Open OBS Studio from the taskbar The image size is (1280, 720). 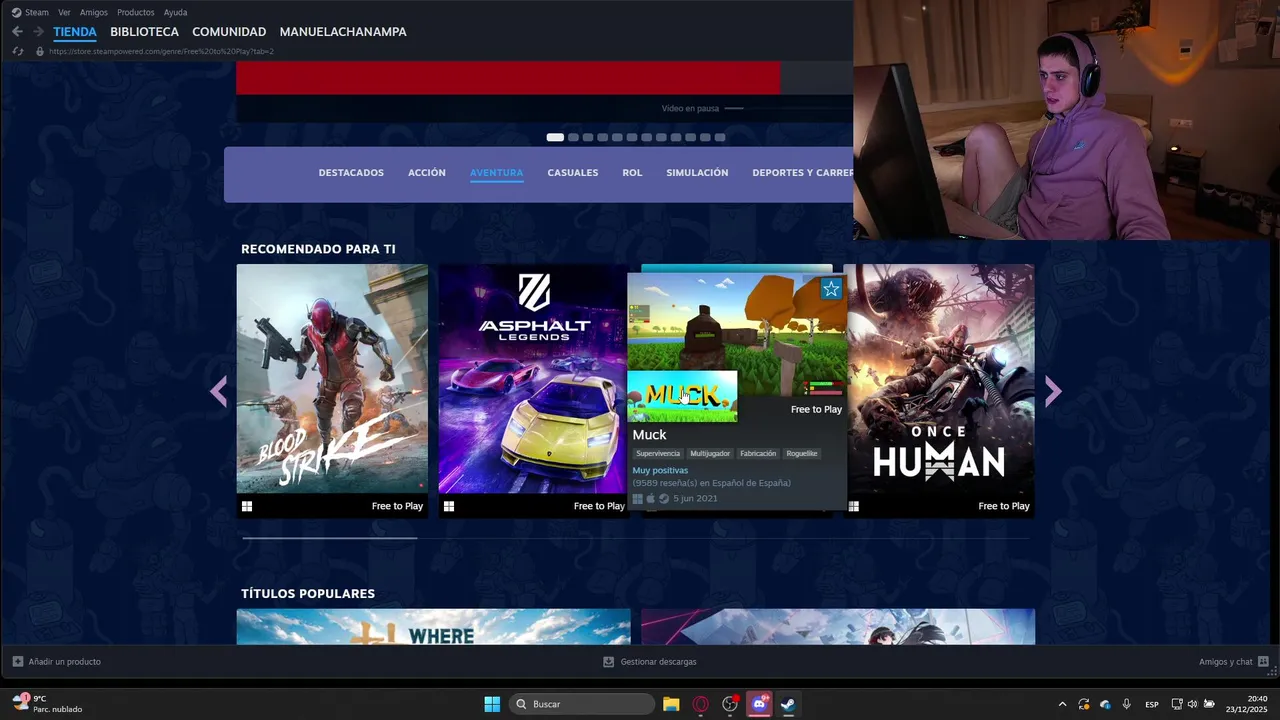click(x=730, y=704)
